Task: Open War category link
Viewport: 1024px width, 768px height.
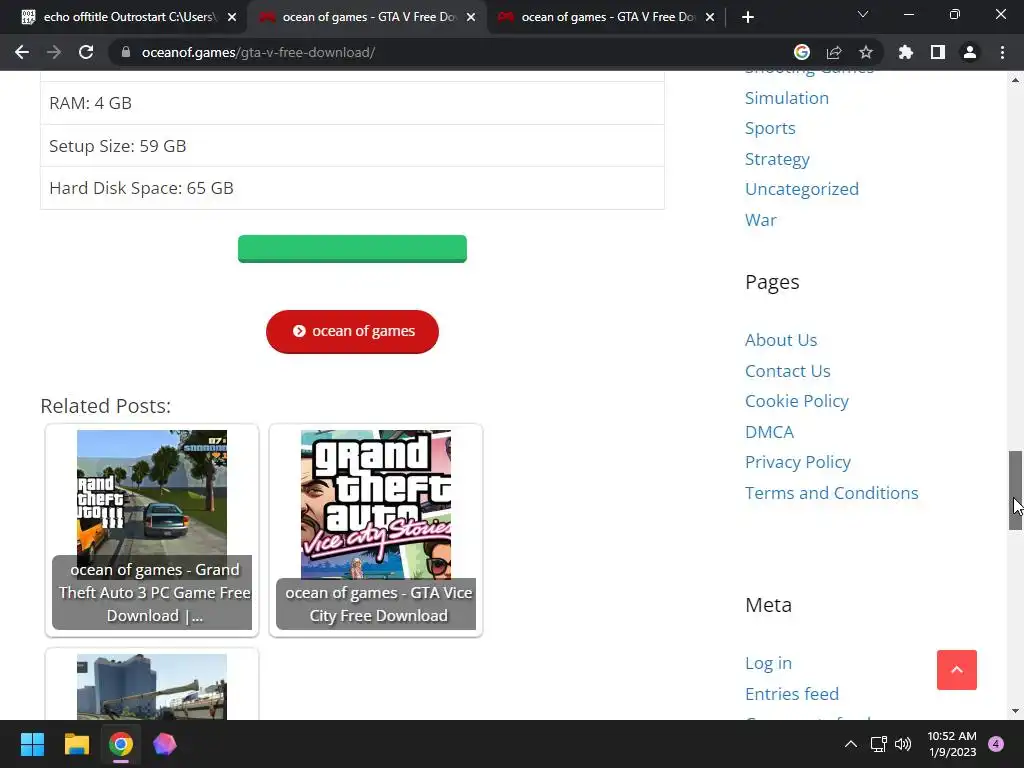Action: pos(761,220)
